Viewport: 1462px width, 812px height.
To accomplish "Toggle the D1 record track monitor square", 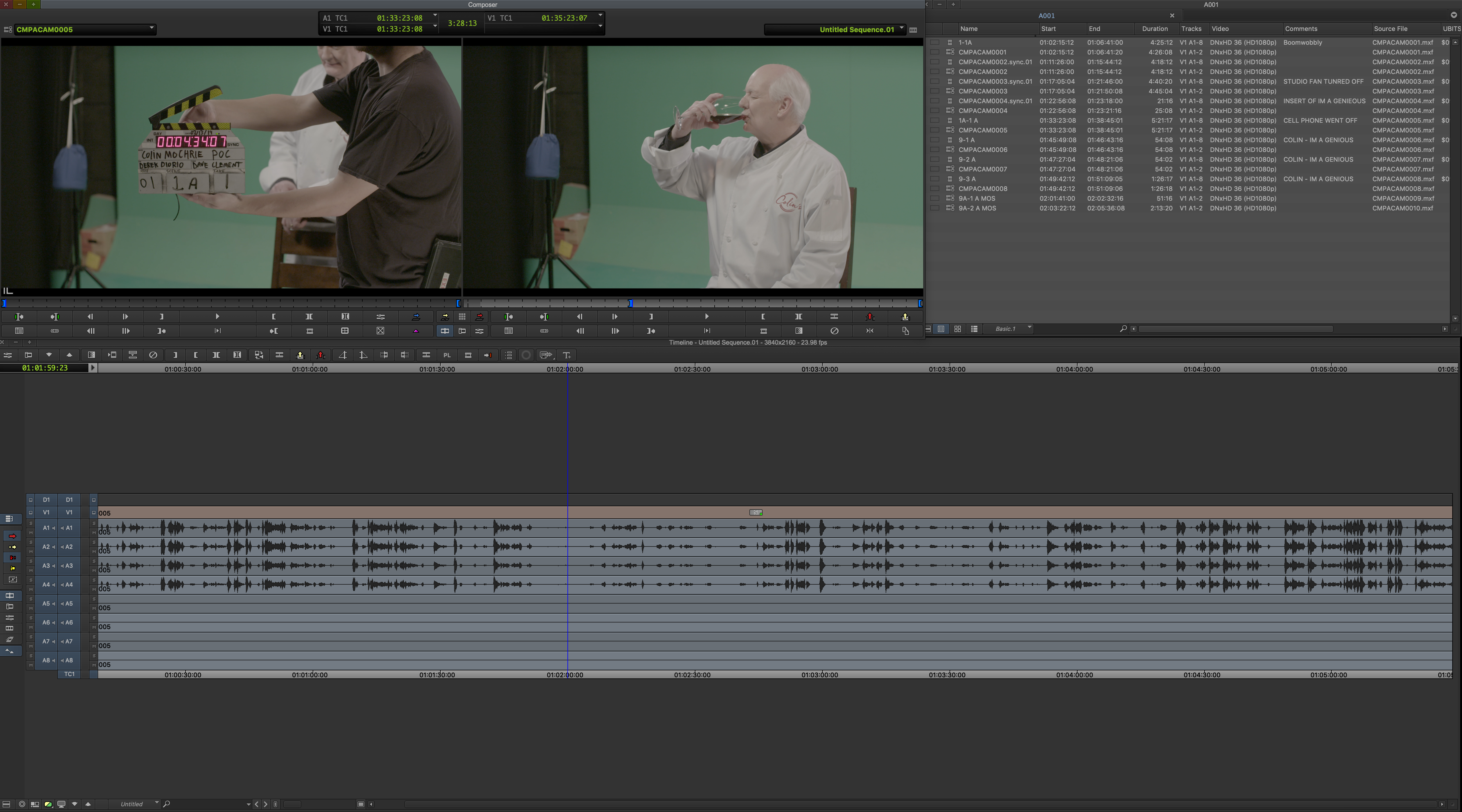I will point(94,499).
